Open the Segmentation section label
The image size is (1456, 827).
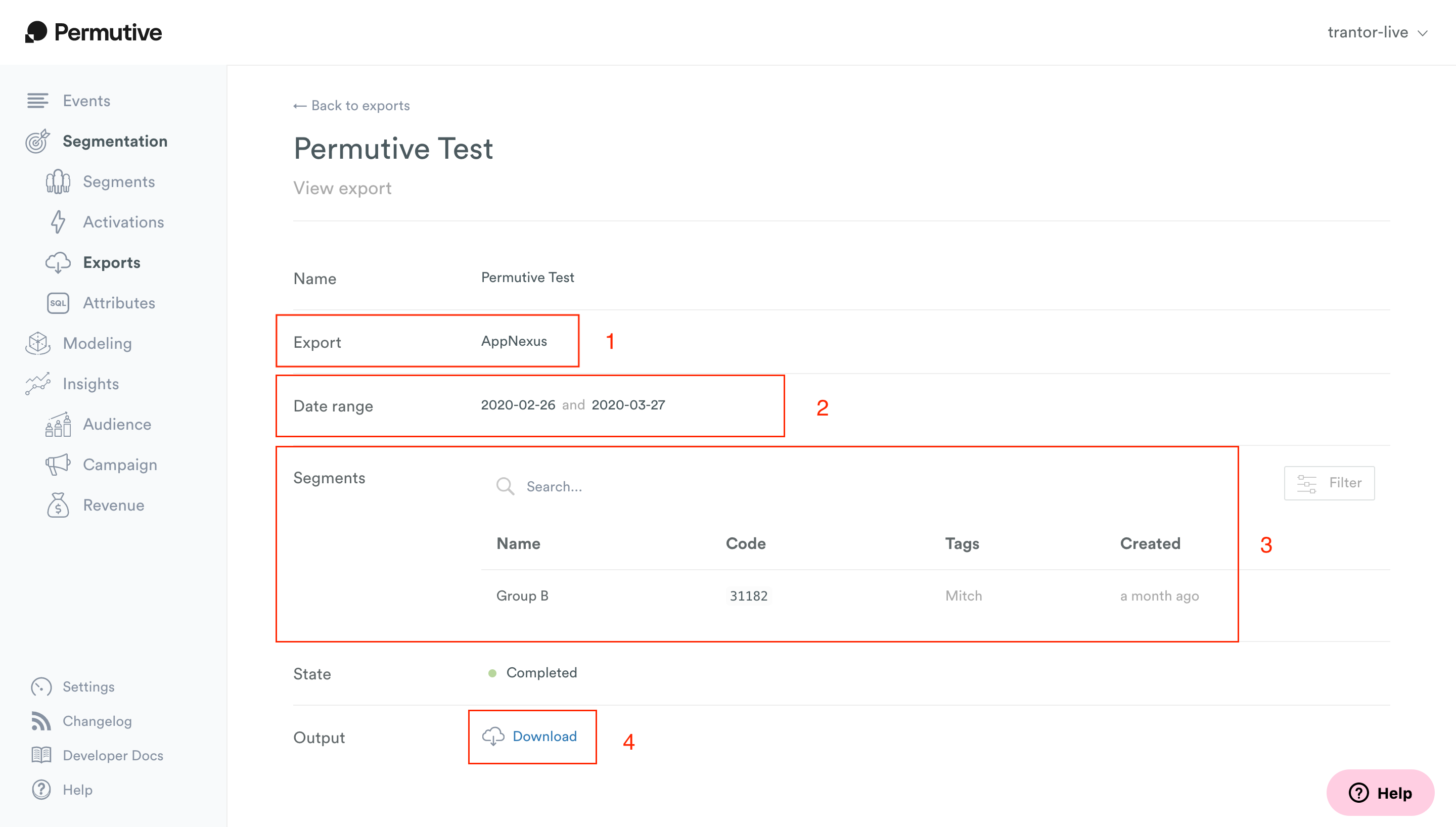point(115,141)
